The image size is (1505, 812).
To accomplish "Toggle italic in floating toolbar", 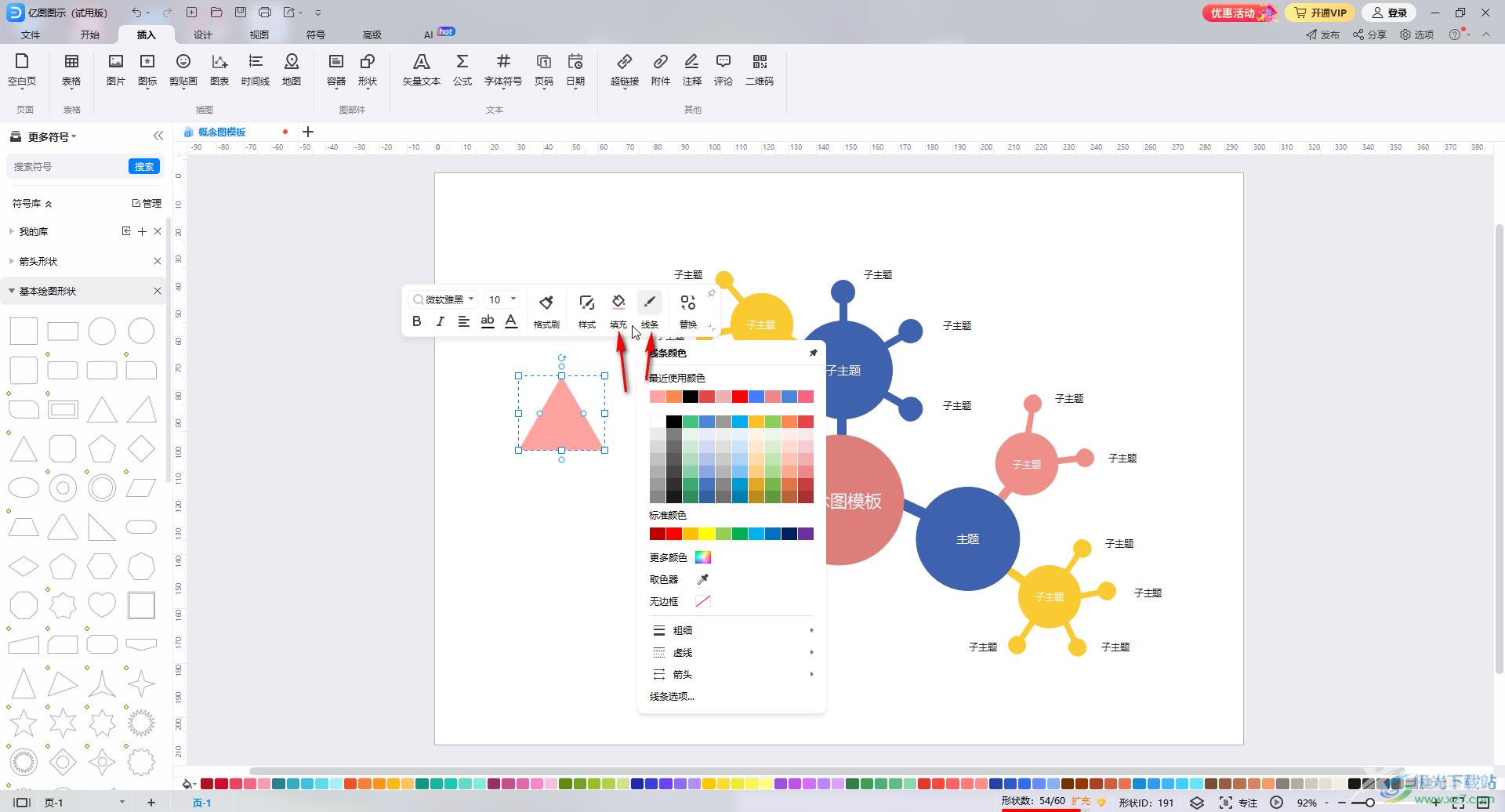I will [441, 321].
